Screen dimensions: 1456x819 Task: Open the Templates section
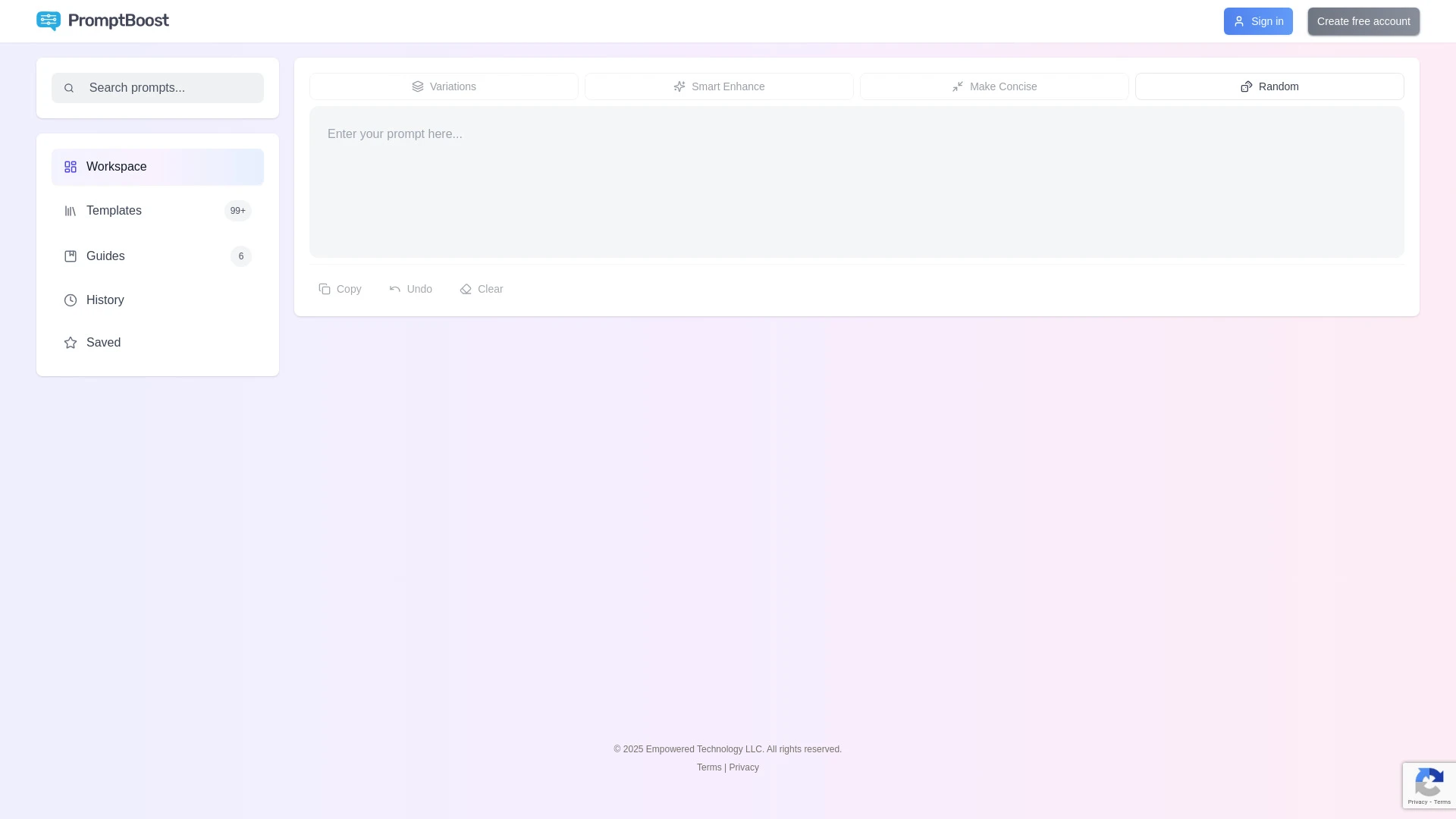tap(114, 210)
